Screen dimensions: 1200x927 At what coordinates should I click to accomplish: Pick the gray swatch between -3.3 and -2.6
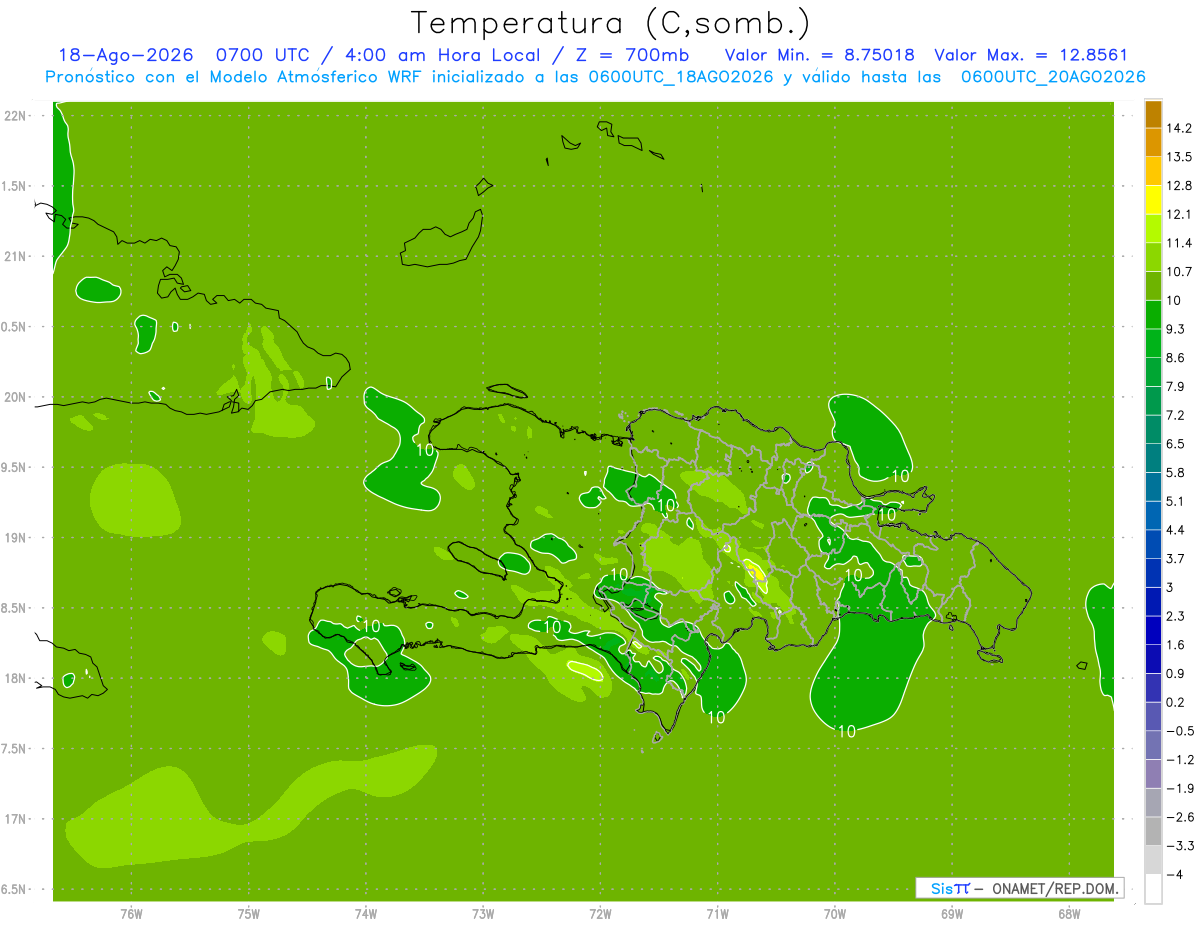[x=1153, y=831]
